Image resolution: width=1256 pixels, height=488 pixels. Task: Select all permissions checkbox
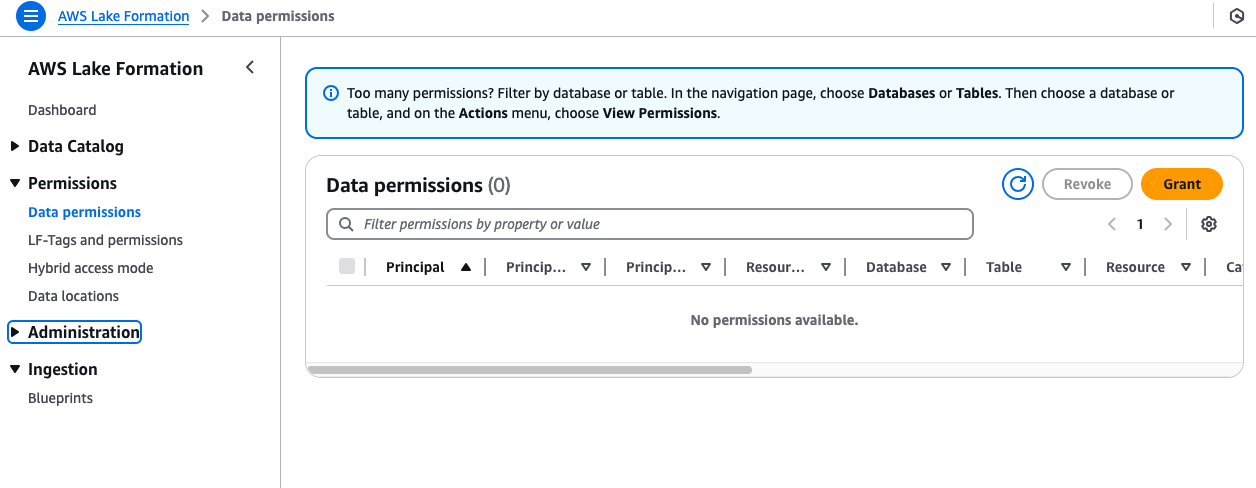[347, 266]
